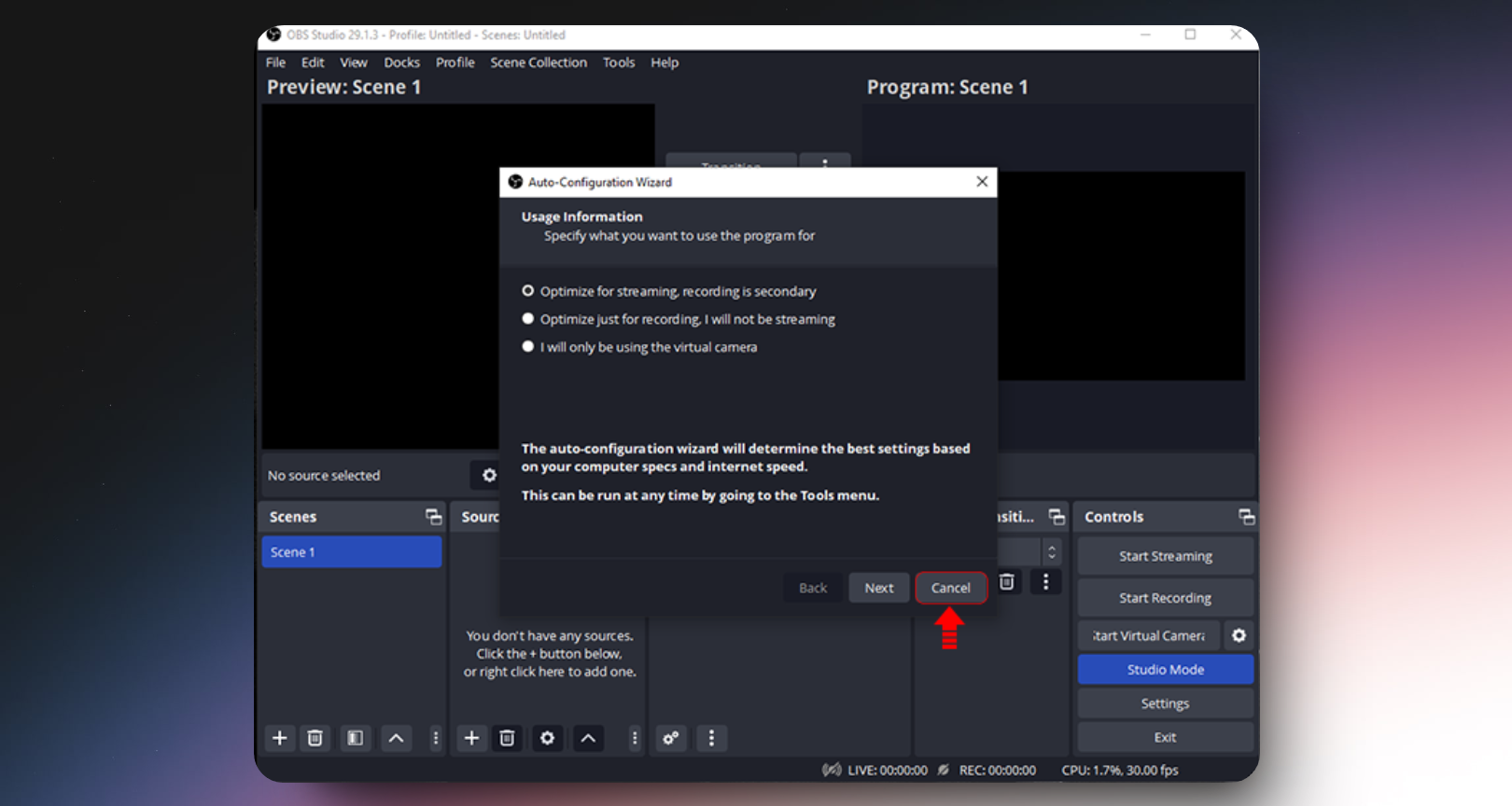Add a new source with plus icon
Screen dimensions: 1512x806
(x=471, y=738)
